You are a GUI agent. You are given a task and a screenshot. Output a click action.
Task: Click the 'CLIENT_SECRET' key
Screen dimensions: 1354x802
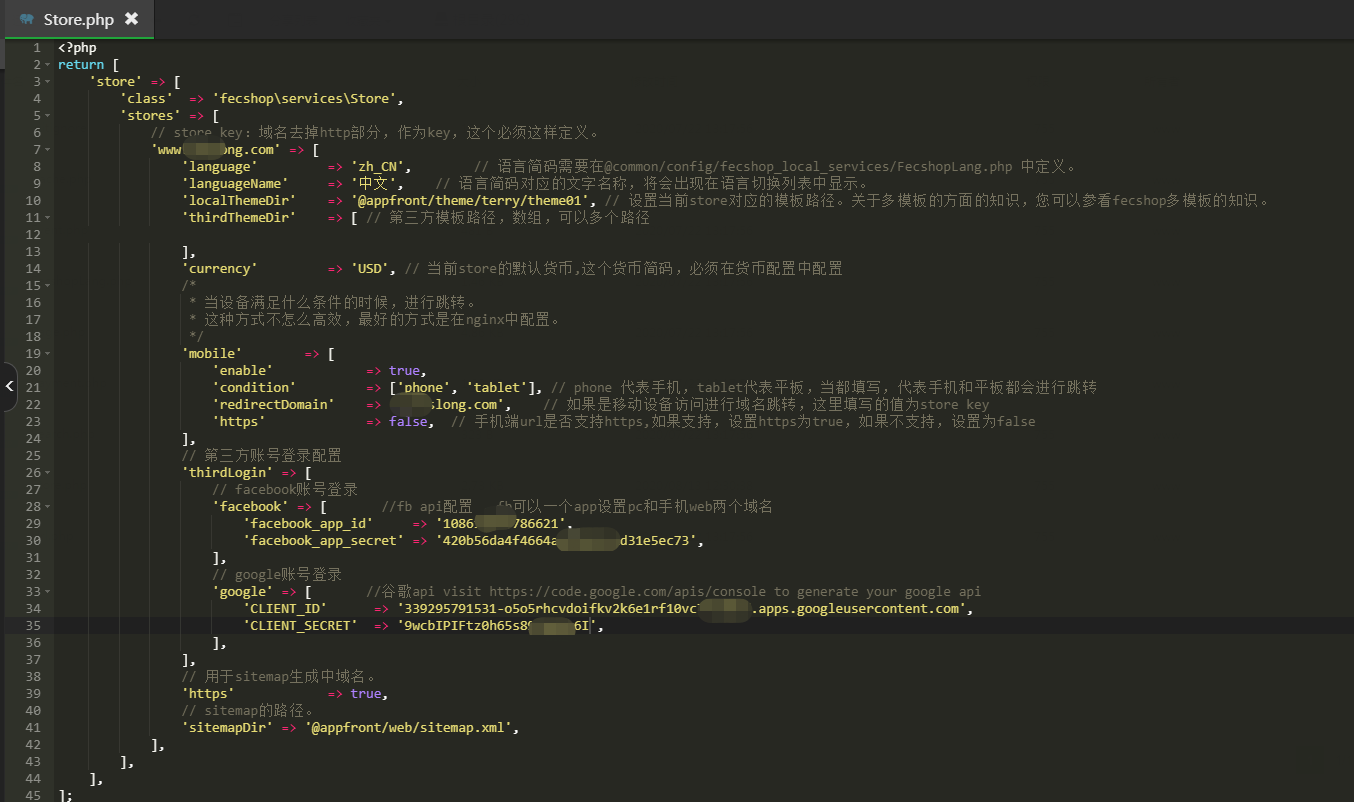tap(301, 626)
